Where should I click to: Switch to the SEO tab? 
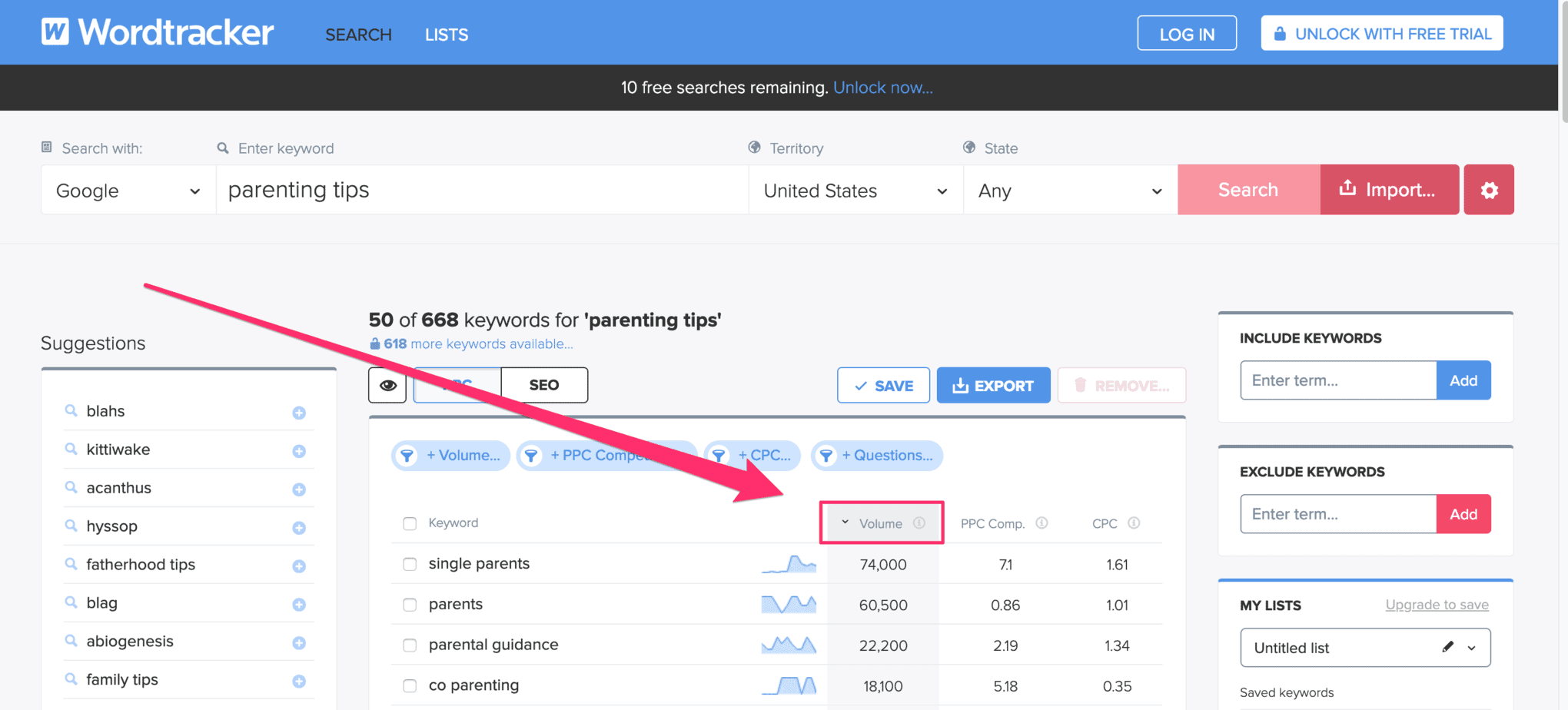tap(543, 384)
